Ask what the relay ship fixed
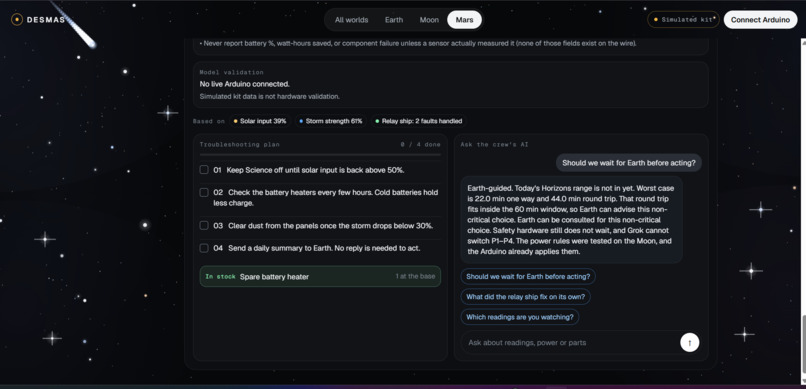Screen dimensions: 806x389 pos(525,297)
